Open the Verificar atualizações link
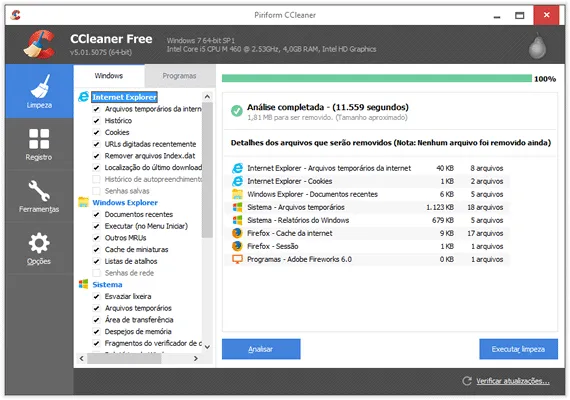The image size is (570, 400). pyautogui.click(x=513, y=381)
